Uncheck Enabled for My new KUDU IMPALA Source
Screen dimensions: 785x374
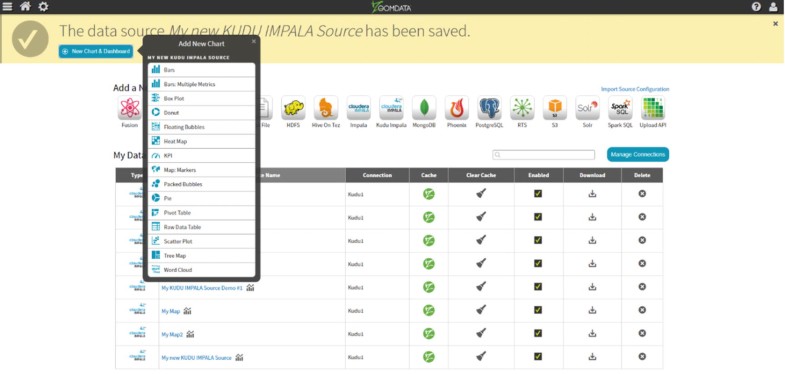[538, 356]
